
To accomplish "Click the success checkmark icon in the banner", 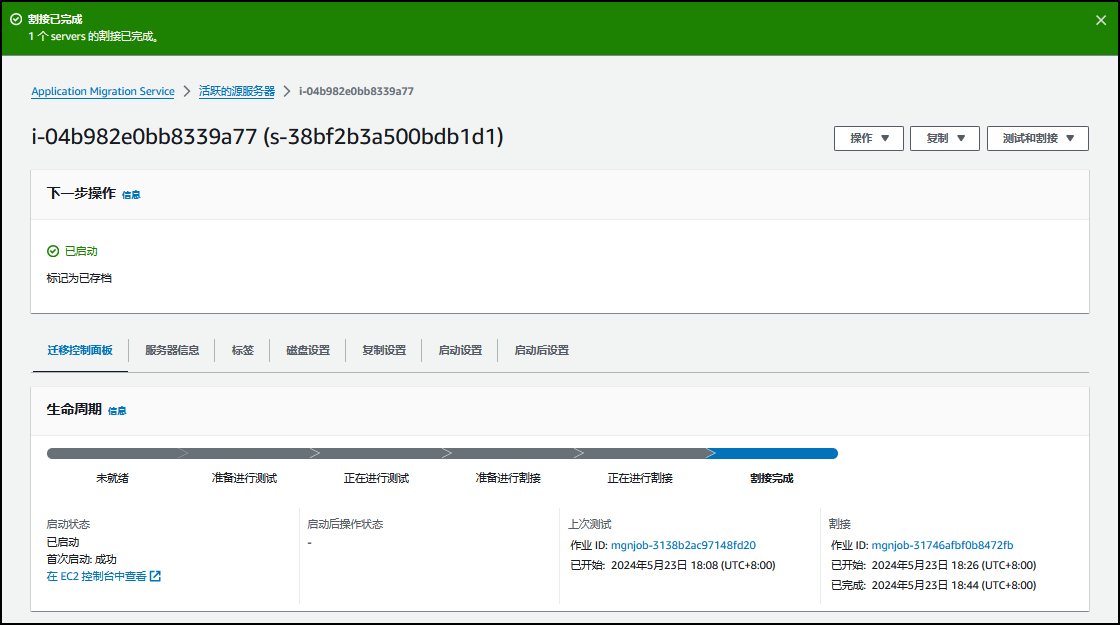I will [16, 19].
